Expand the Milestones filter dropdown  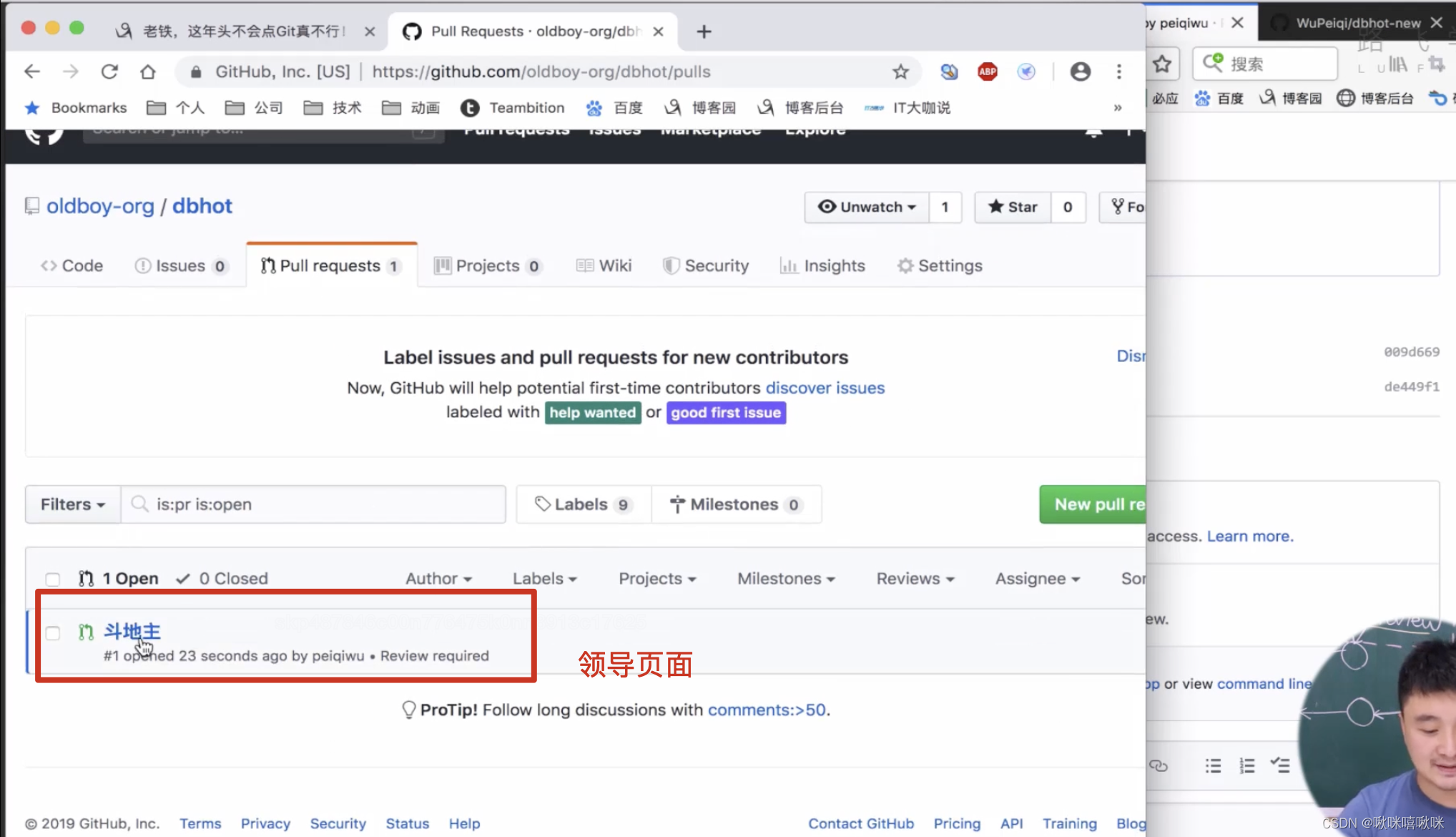tap(786, 579)
